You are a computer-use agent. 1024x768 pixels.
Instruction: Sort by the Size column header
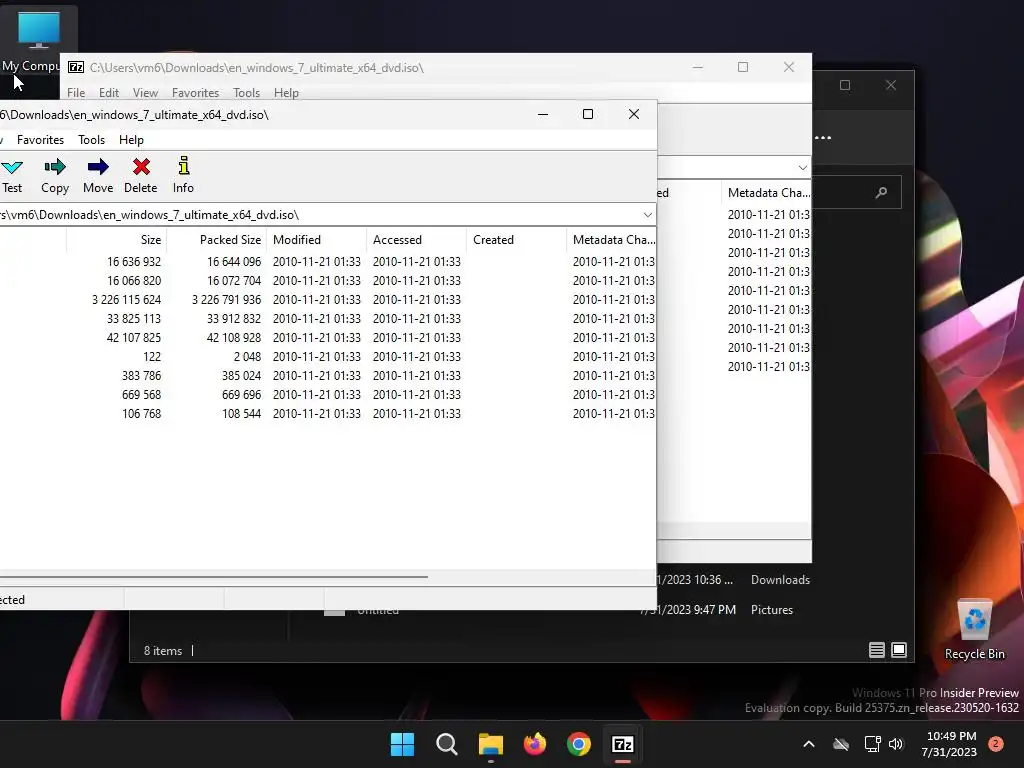(116, 240)
